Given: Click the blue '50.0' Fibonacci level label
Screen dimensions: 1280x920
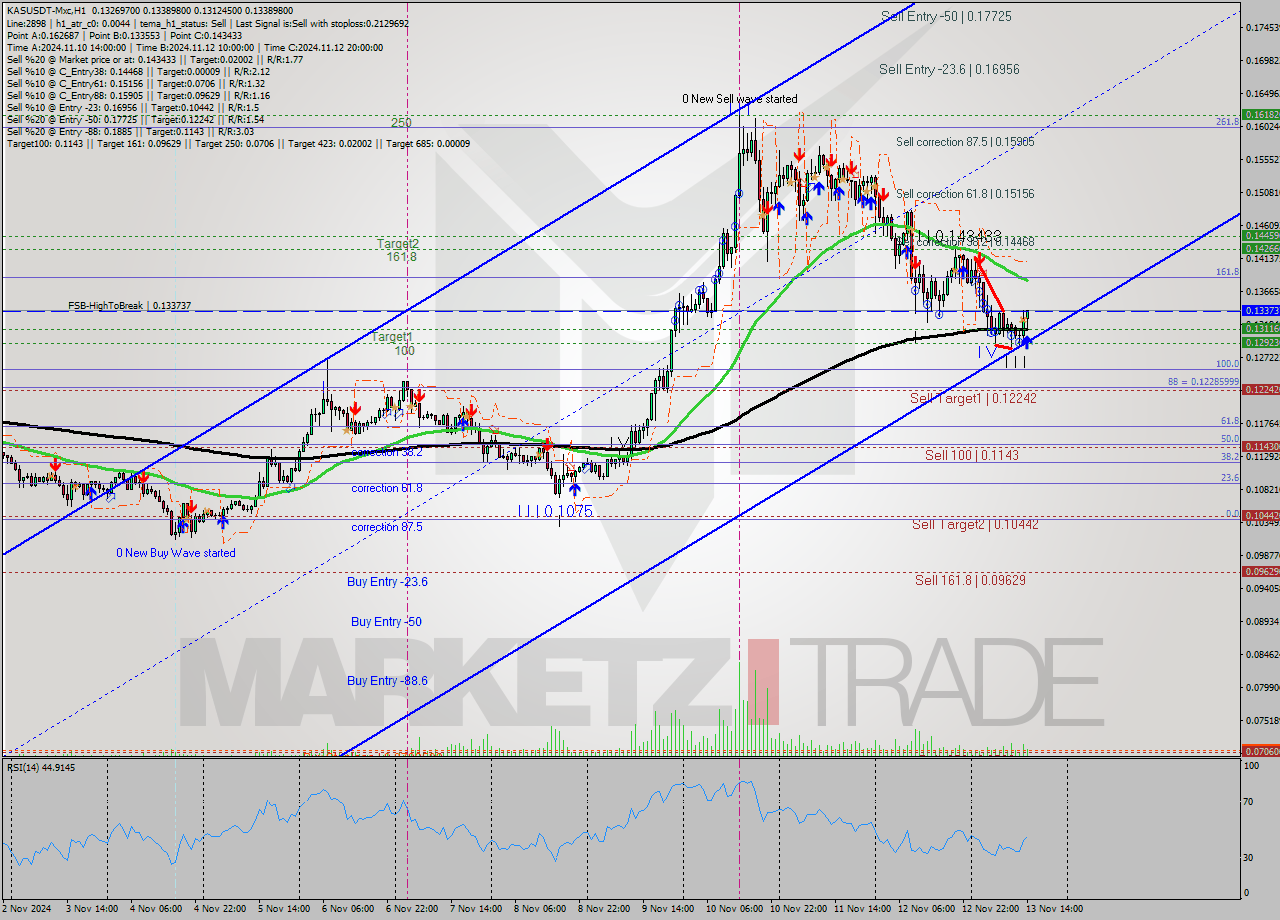Looking at the screenshot, I should click(x=1230, y=438).
